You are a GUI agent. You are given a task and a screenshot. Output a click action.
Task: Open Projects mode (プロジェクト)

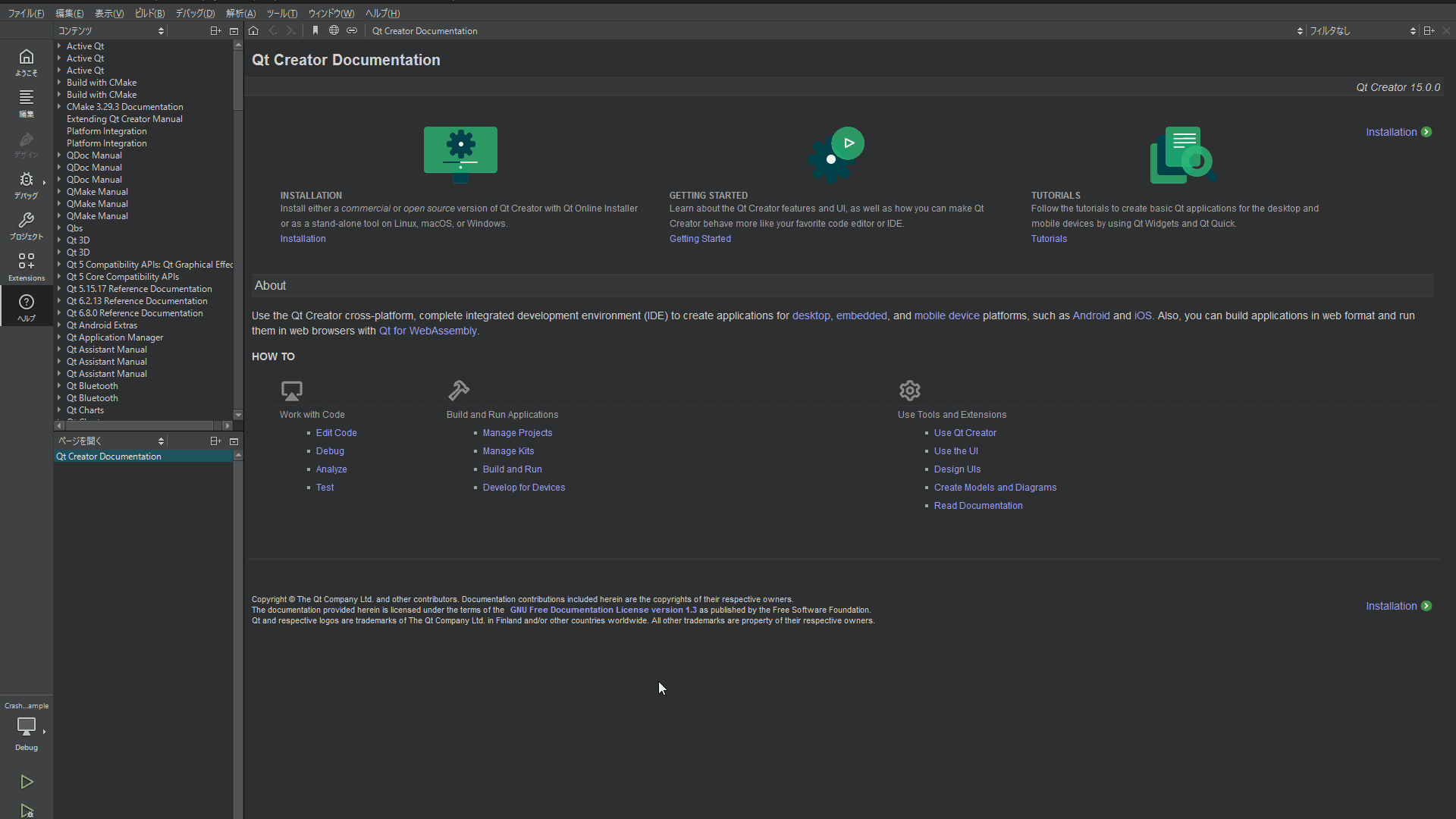pyautogui.click(x=27, y=226)
